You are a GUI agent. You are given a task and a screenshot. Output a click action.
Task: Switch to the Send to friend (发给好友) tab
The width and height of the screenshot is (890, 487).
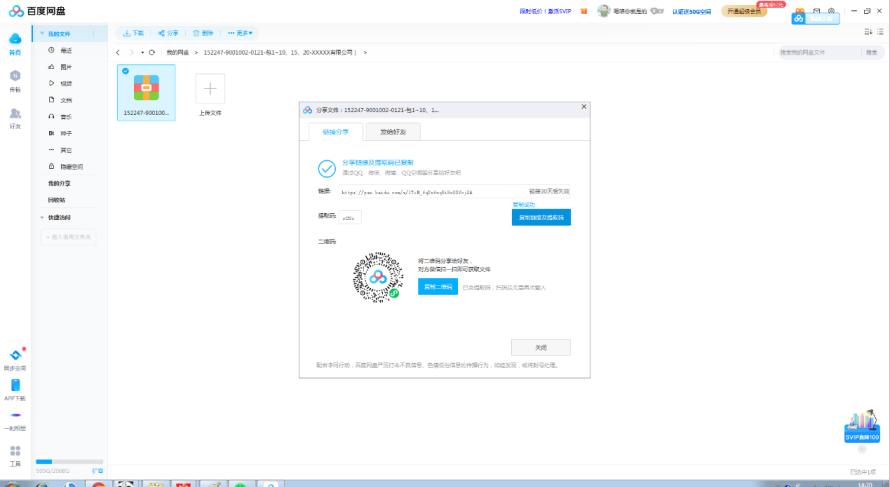pos(393,132)
